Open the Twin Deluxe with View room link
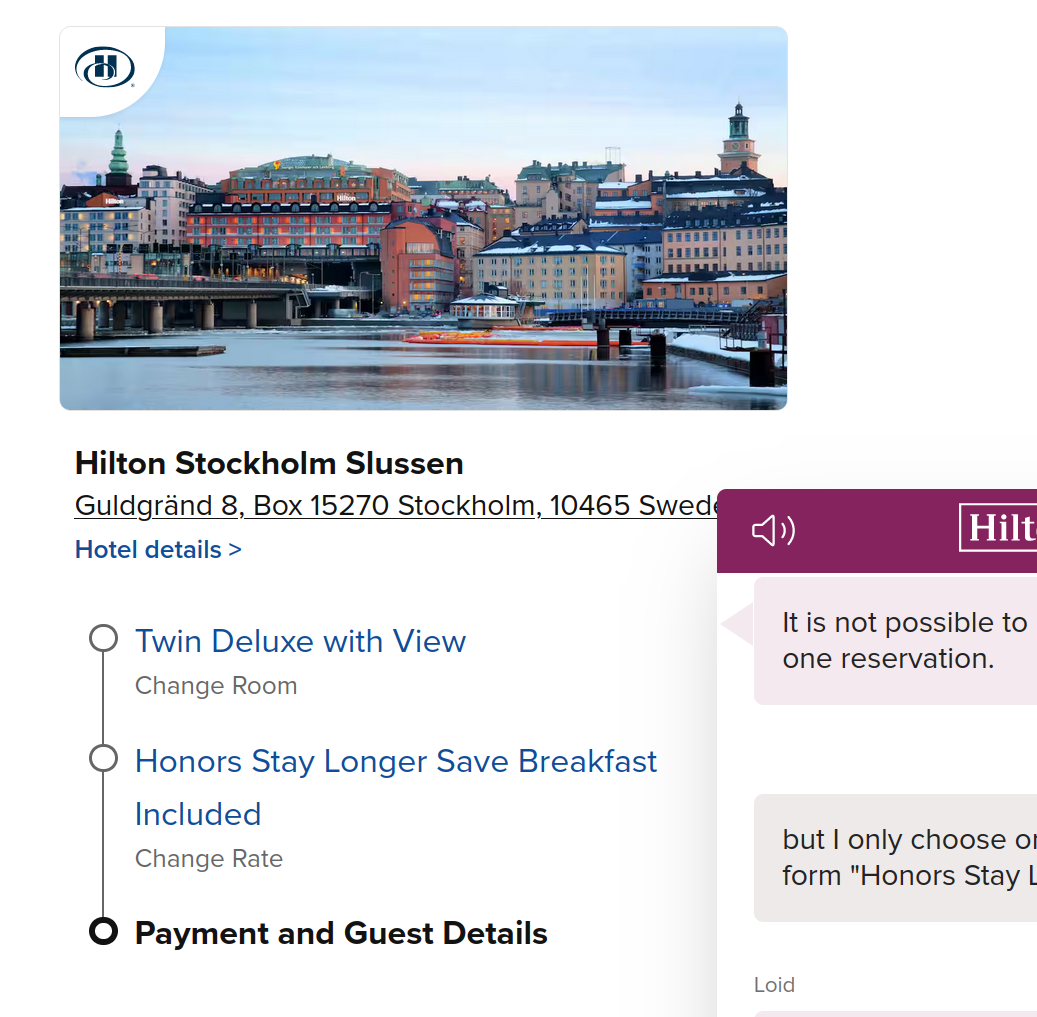Screen dimensions: 1037x1017 click(300, 641)
